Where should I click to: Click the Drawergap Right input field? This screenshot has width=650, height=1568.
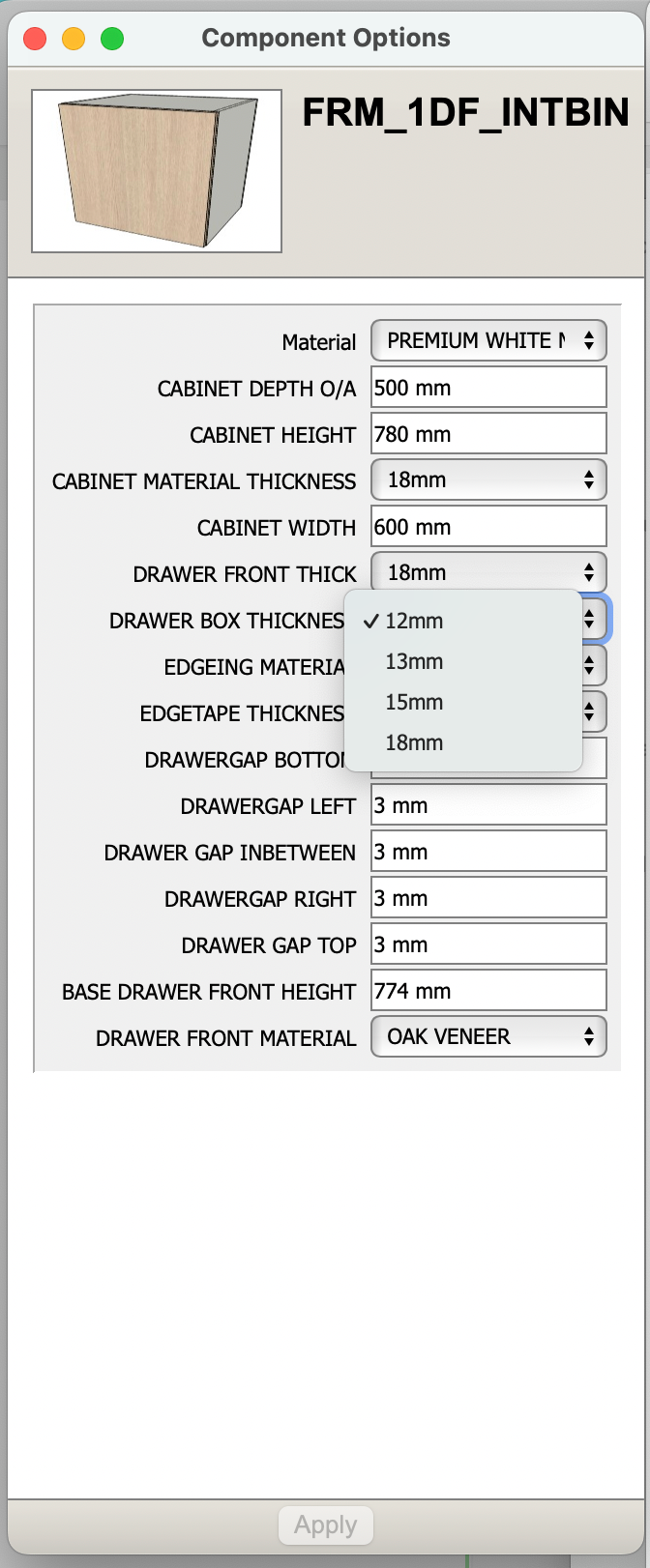tap(488, 898)
